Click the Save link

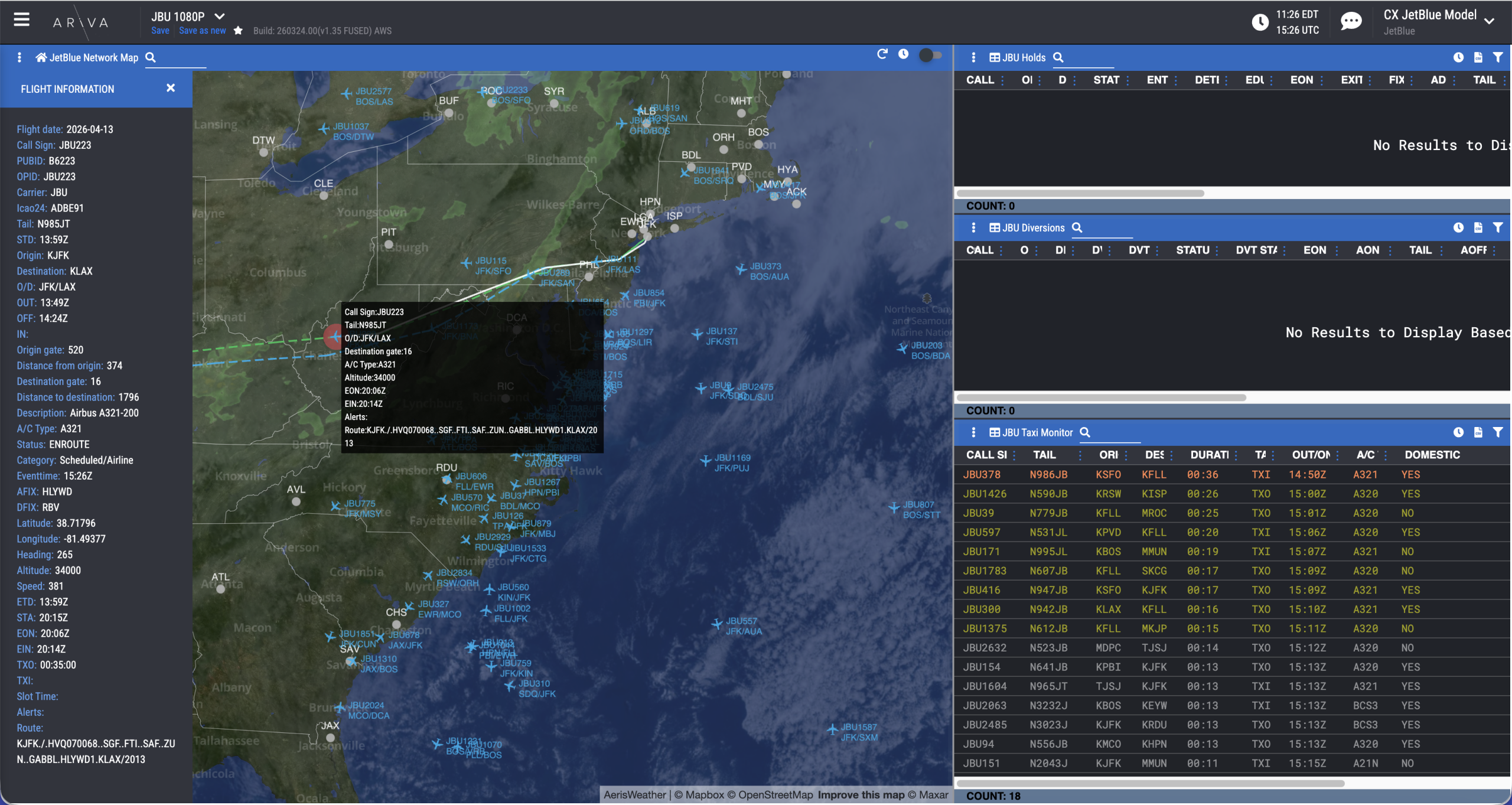(x=160, y=31)
